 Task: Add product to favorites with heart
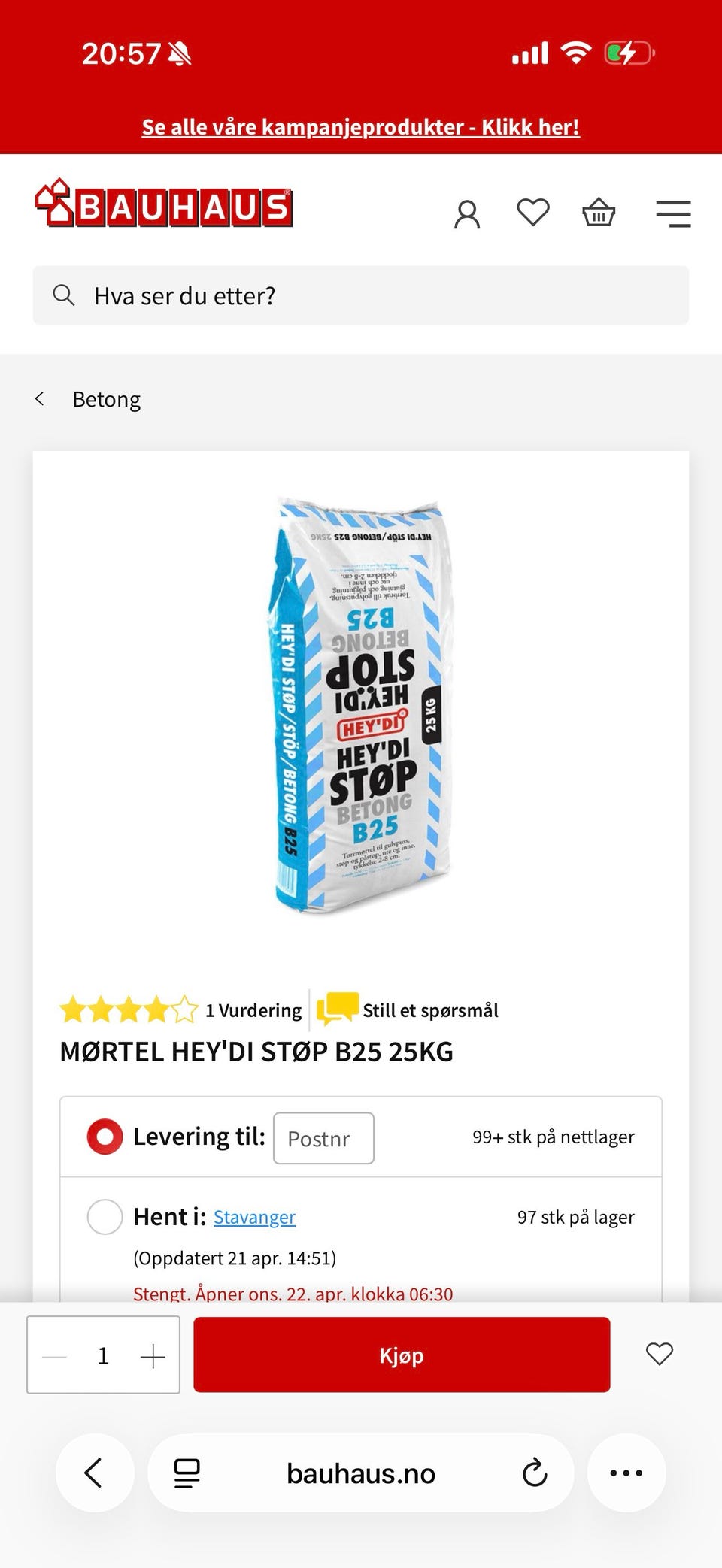click(x=660, y=1354)
